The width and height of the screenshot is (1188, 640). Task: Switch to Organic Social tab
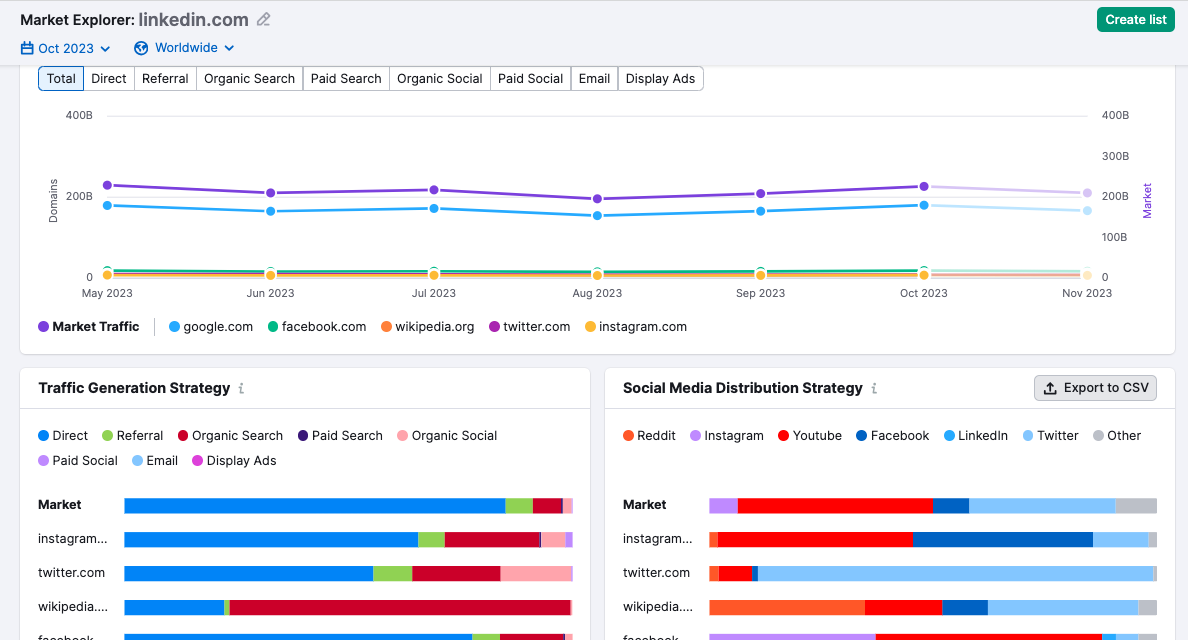tap(439, 79)
